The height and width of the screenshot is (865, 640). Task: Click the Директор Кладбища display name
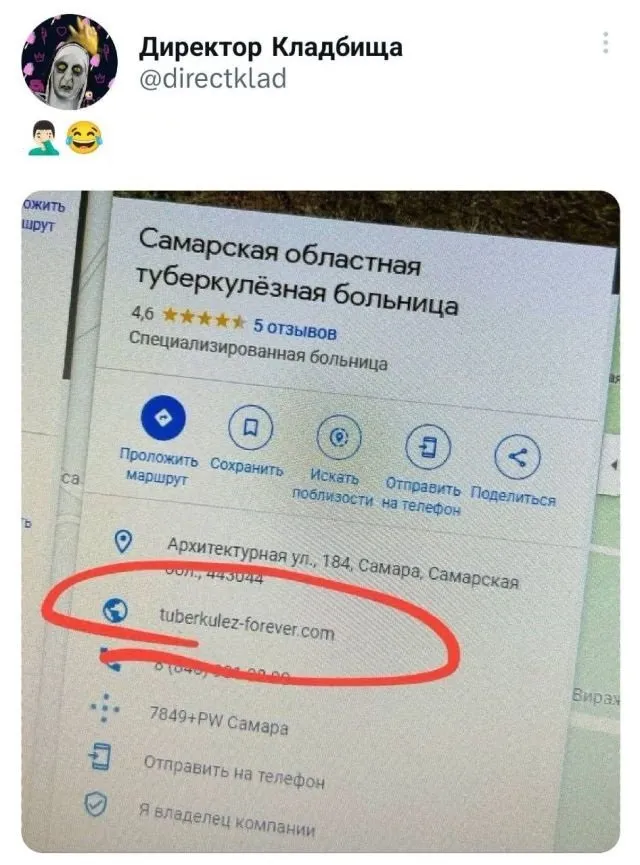pos(271,47)
